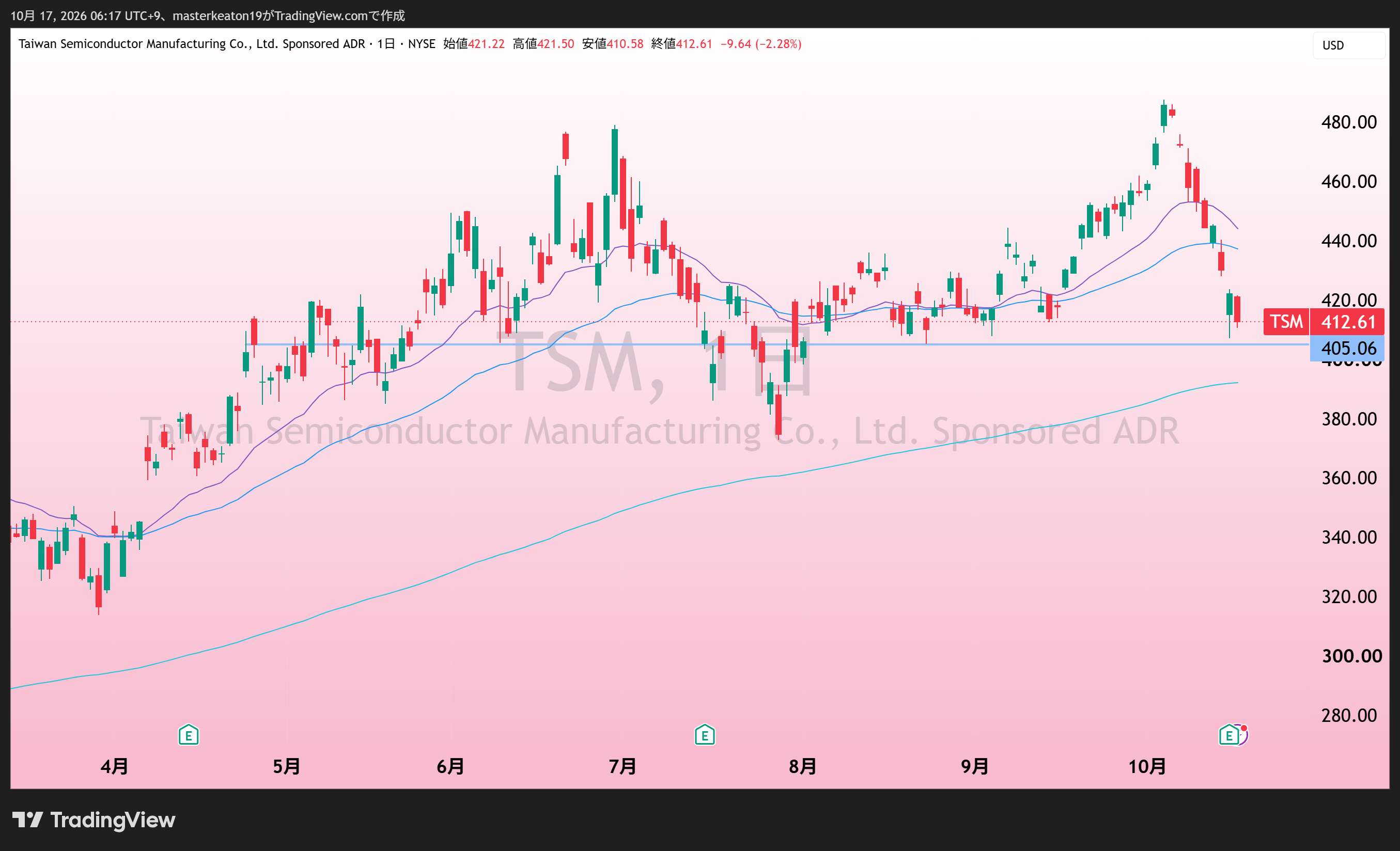The image size is (1400, 851).
Task: Select the blue 405.06 price level label
Action: pyautogui.click(x=1347, y=348)
